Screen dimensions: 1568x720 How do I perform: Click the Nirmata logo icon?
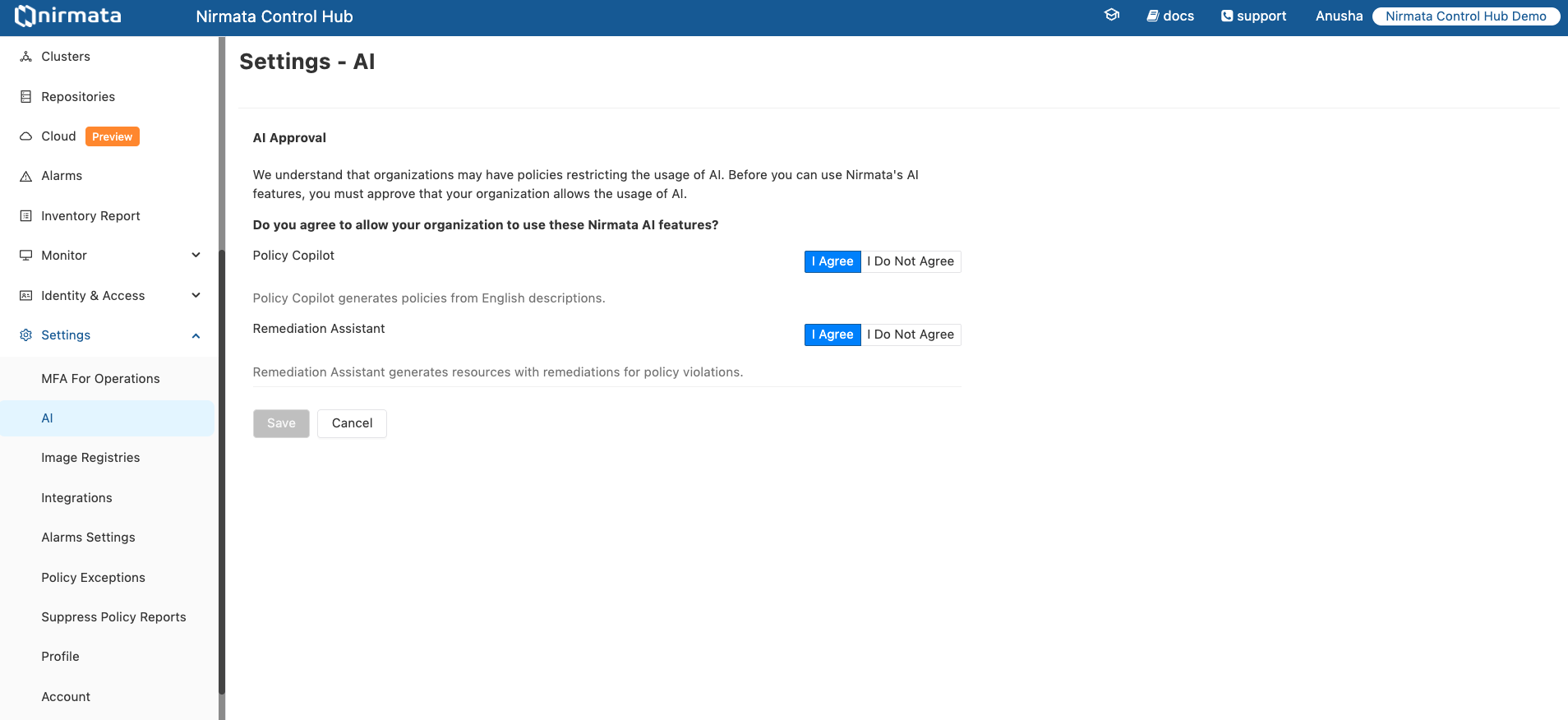25,16
